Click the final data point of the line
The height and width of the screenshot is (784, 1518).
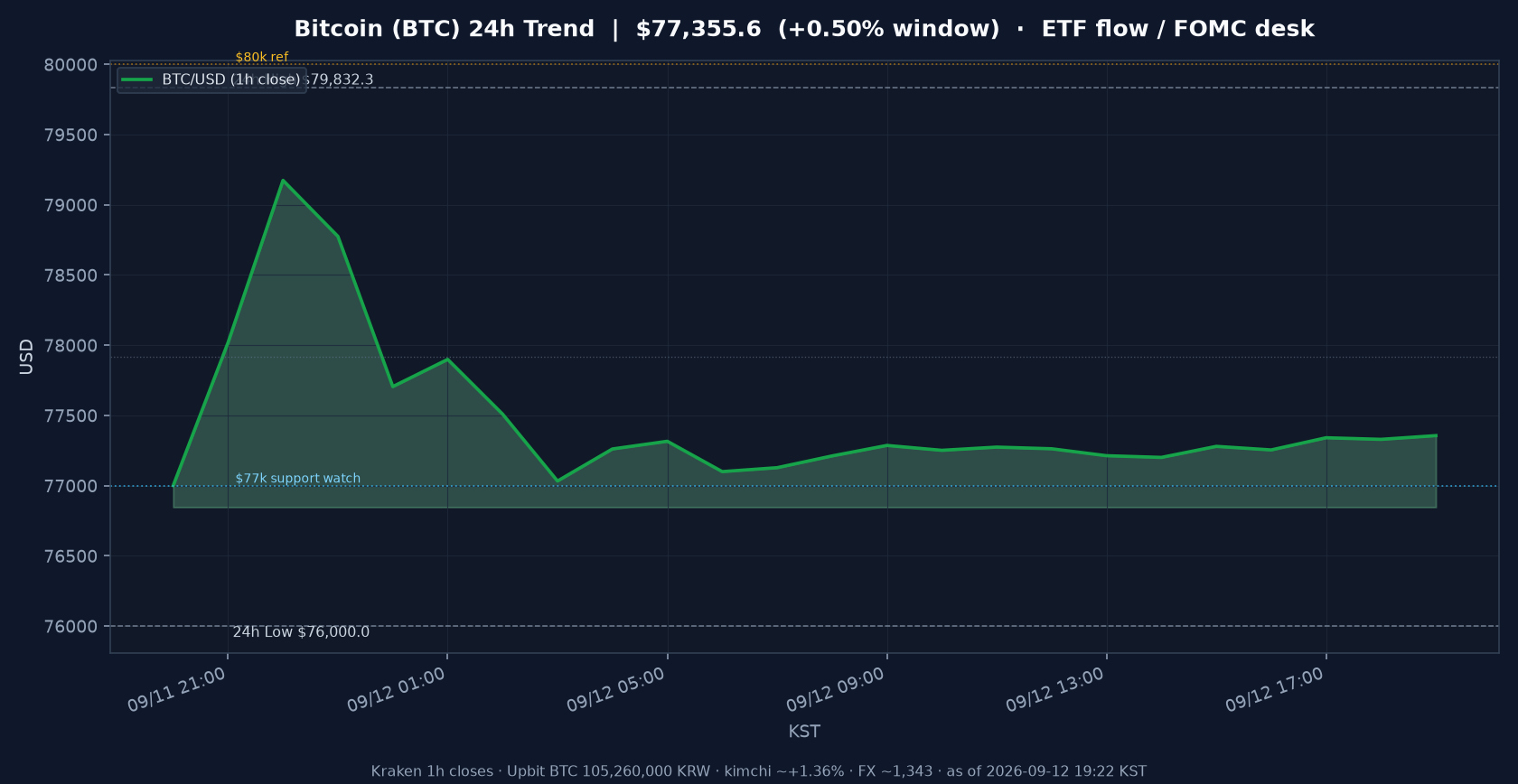1436,435
